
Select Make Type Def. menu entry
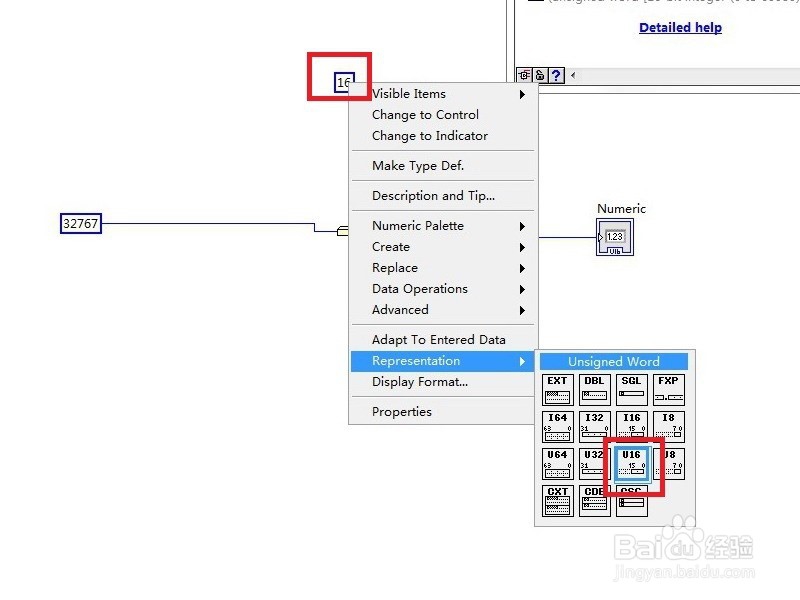pos(443,166)
